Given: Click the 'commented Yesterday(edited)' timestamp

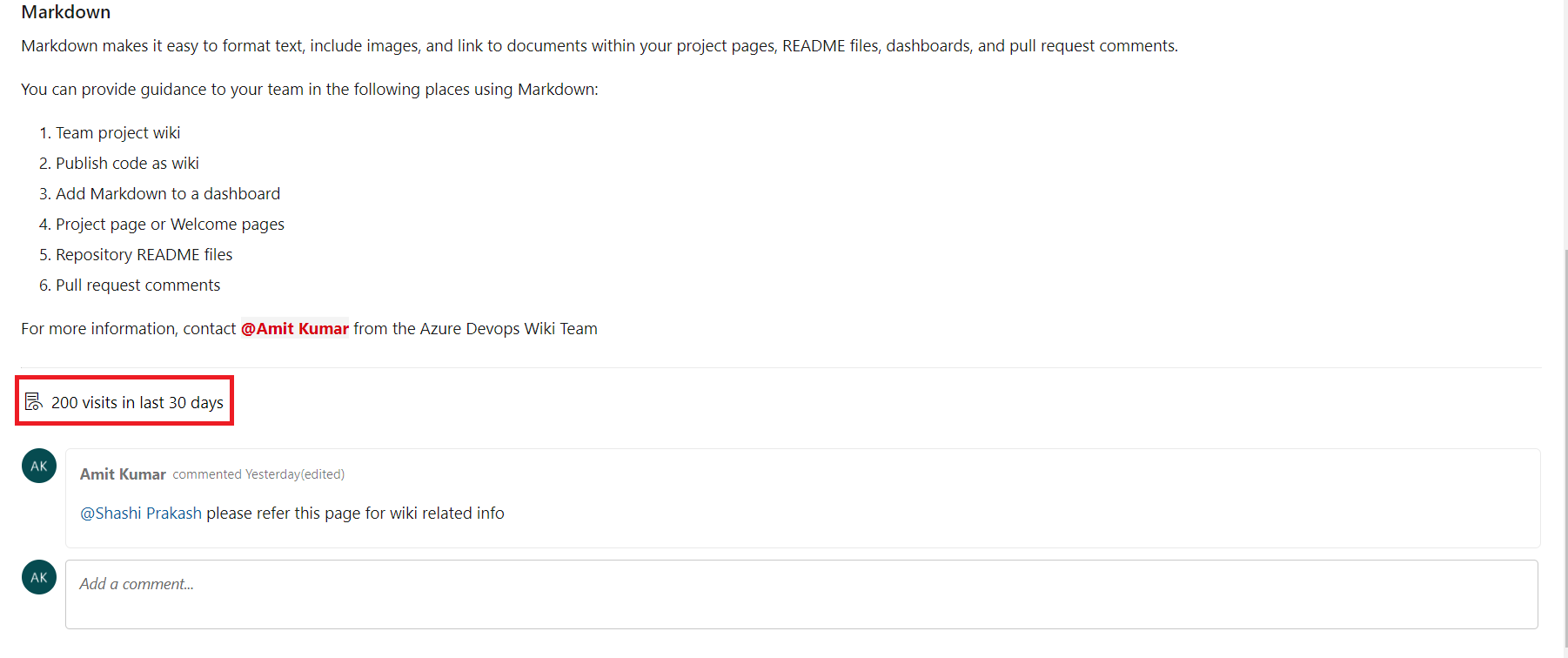Looking at the screenshot, I should pyautogui.click(x=258, y=474).
